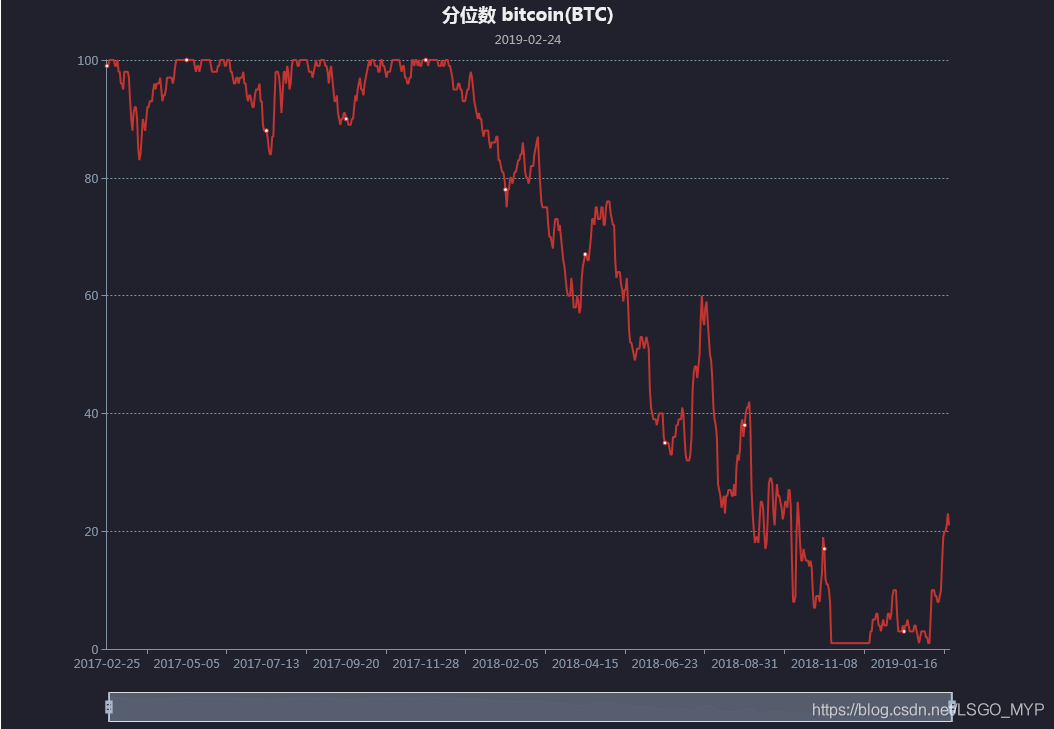
Task: Click the y-axis label 40
Action: 91,414
